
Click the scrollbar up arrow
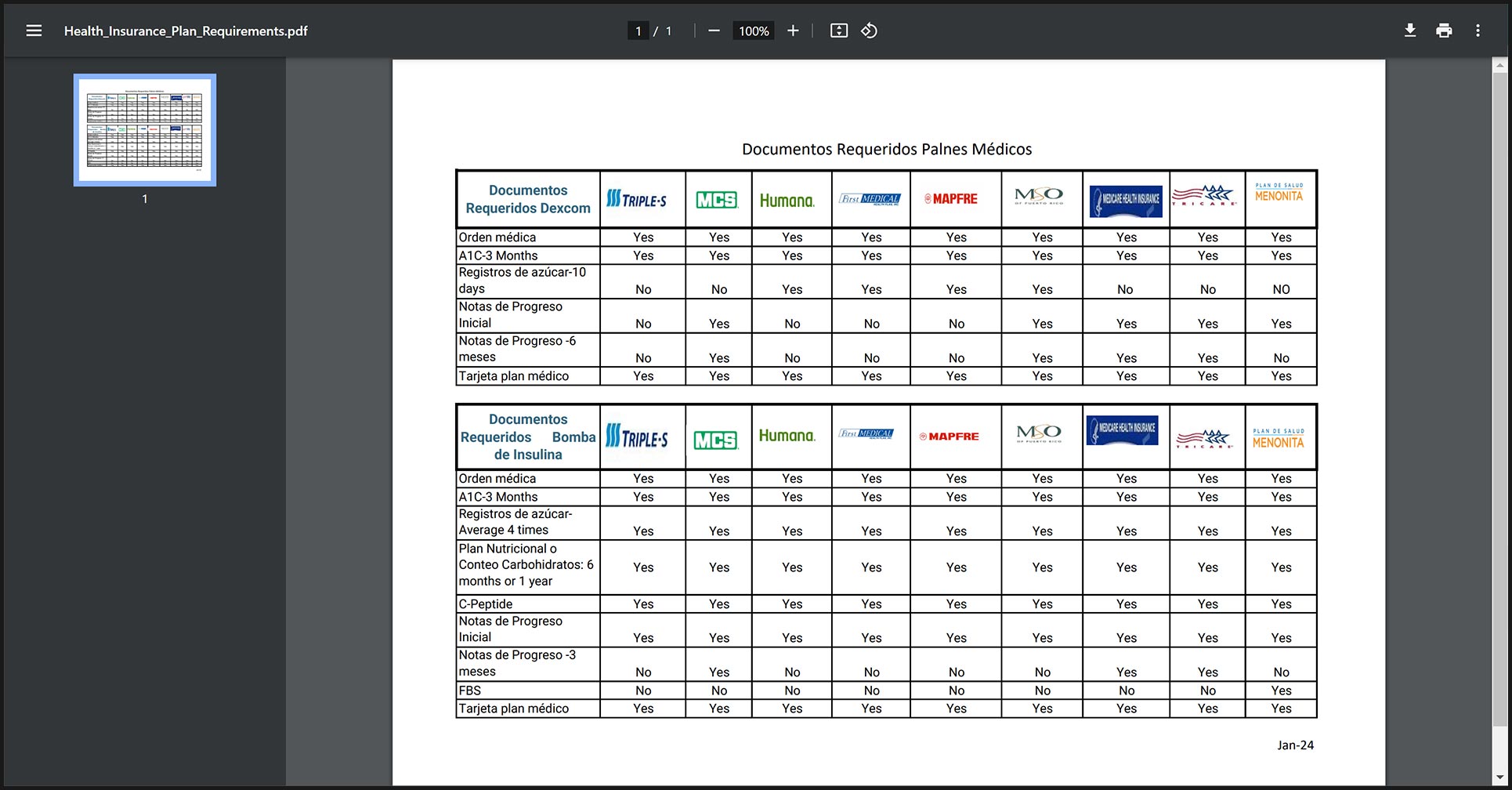(1500, 66)
